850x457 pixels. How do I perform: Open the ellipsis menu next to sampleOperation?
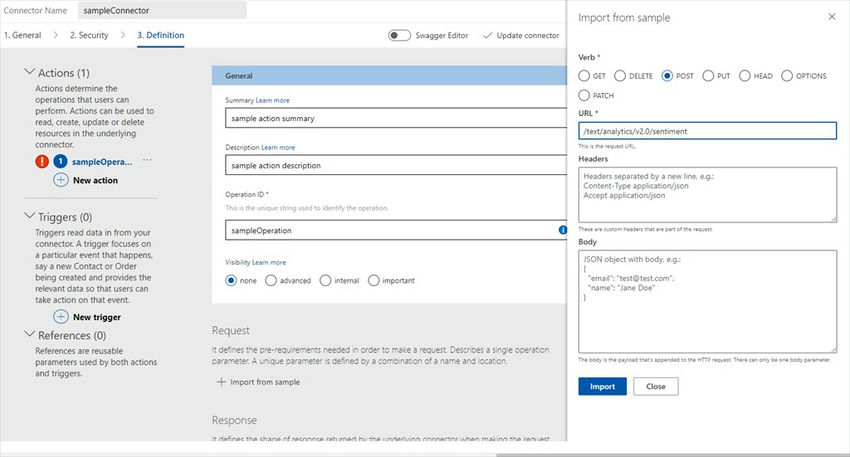147,160
